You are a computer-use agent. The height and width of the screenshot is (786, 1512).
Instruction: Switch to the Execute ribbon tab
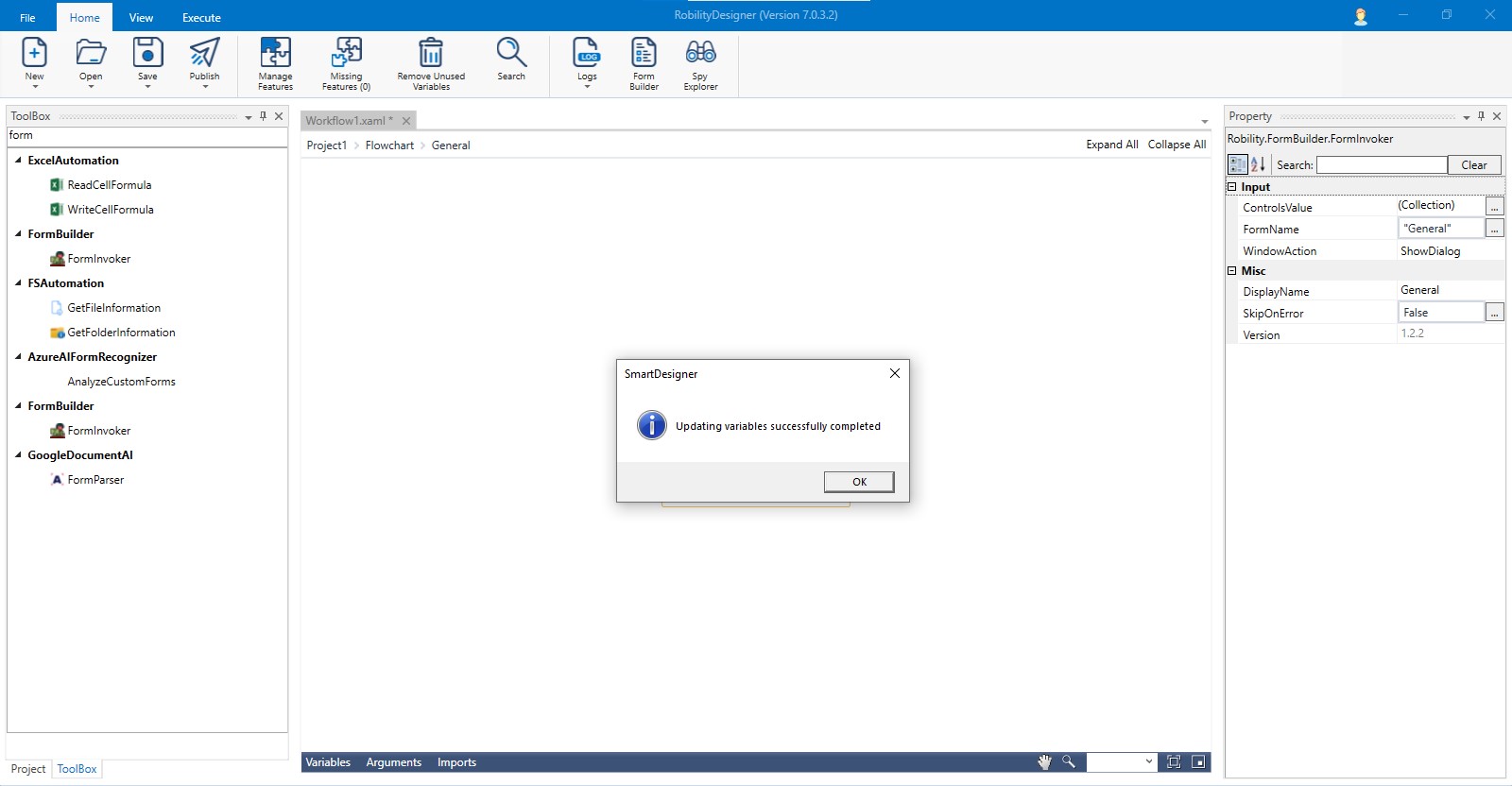pos(201,17)
